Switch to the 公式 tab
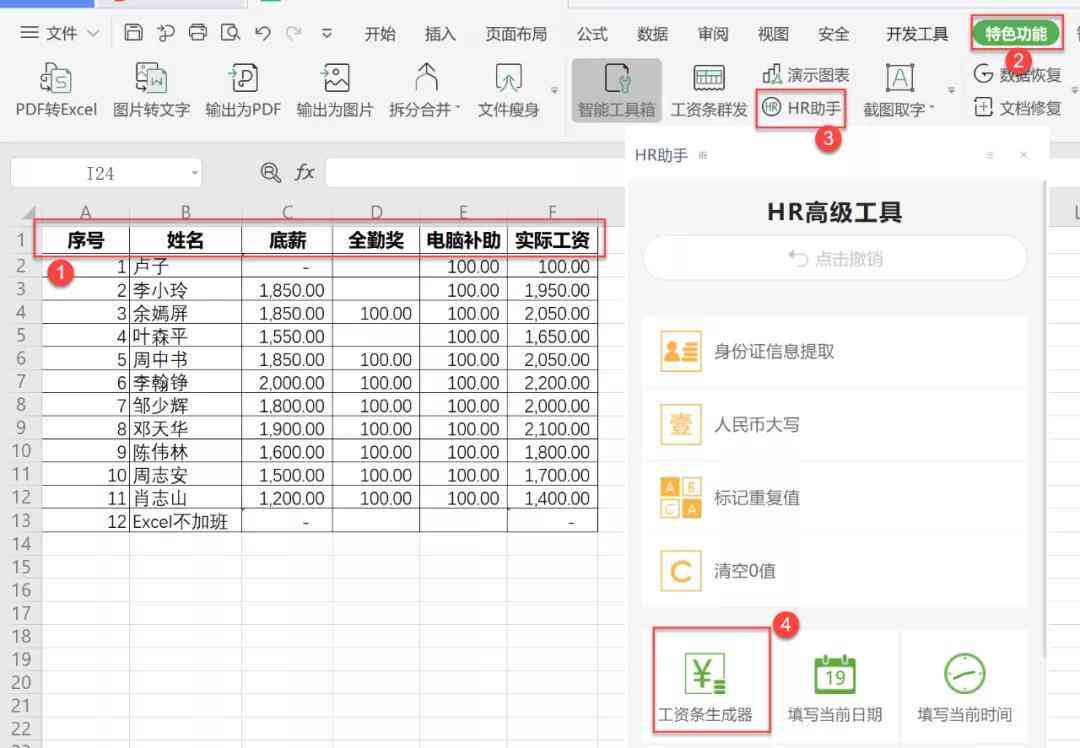1080x748 pixels. pos(592,34)
